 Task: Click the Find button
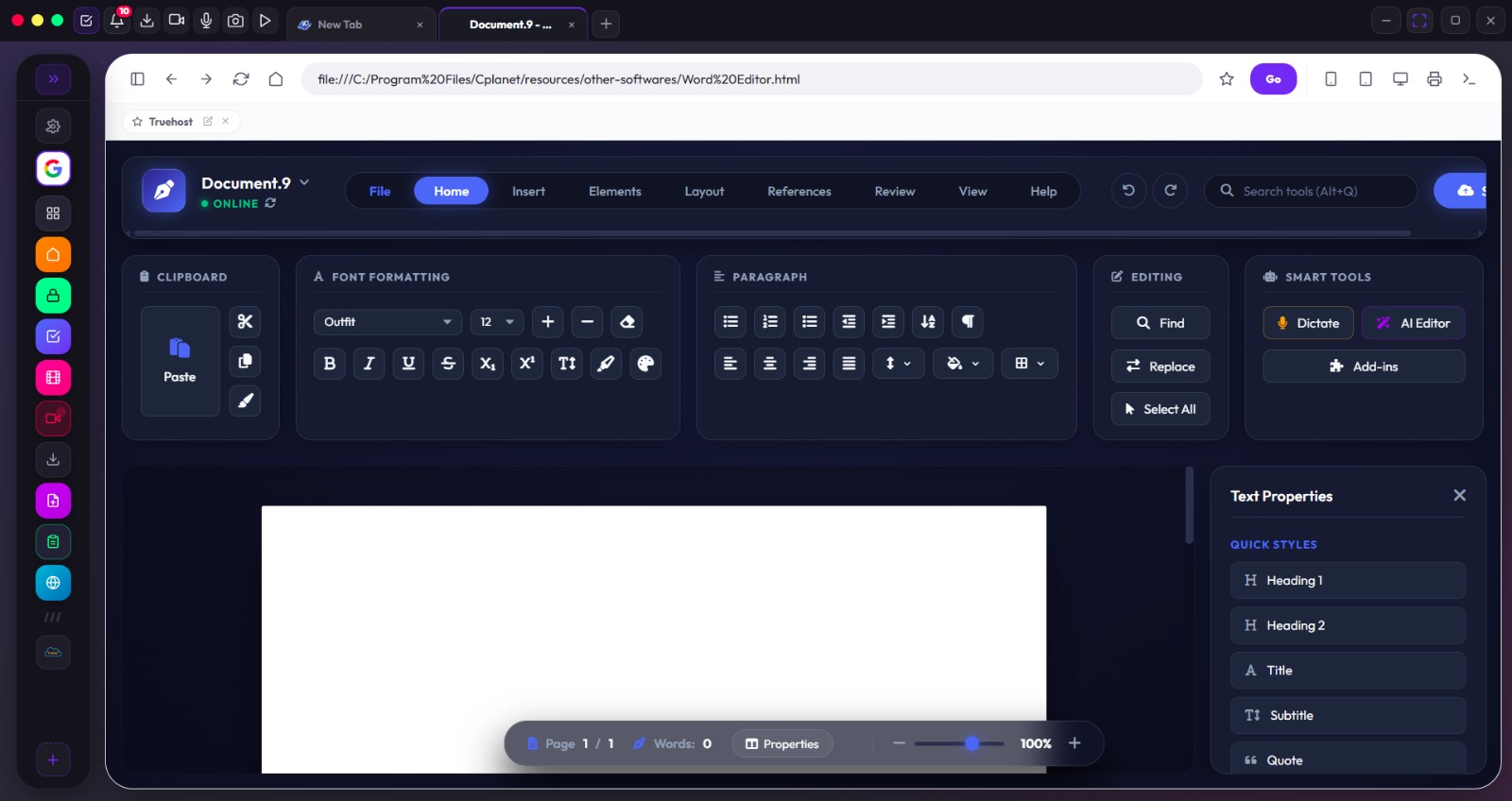1160,323
